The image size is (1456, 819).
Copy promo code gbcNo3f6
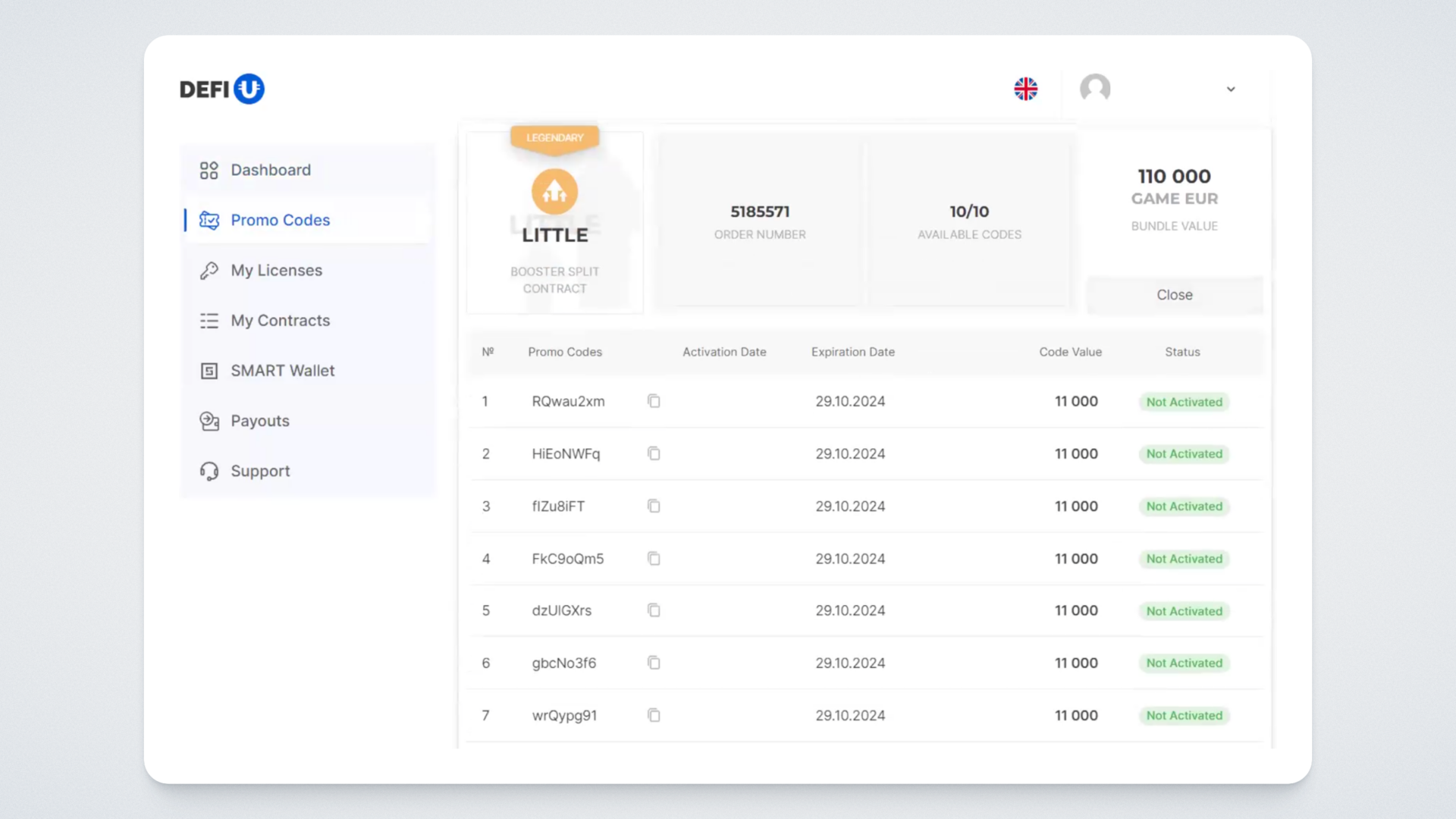(x=654, y=663)
